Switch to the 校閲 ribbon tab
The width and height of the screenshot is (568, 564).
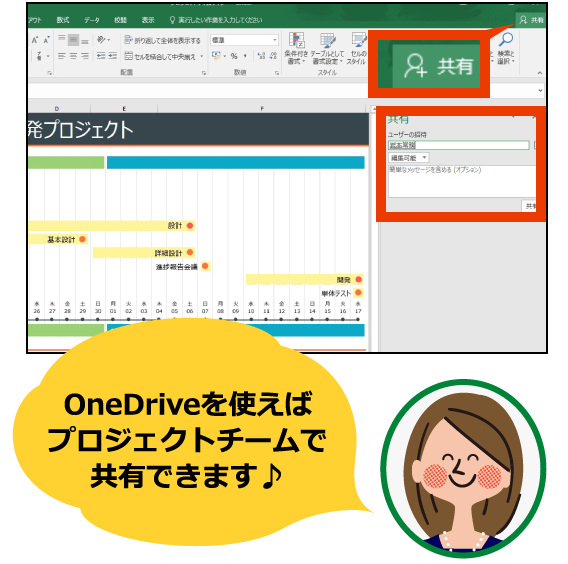tap(120, 20)
